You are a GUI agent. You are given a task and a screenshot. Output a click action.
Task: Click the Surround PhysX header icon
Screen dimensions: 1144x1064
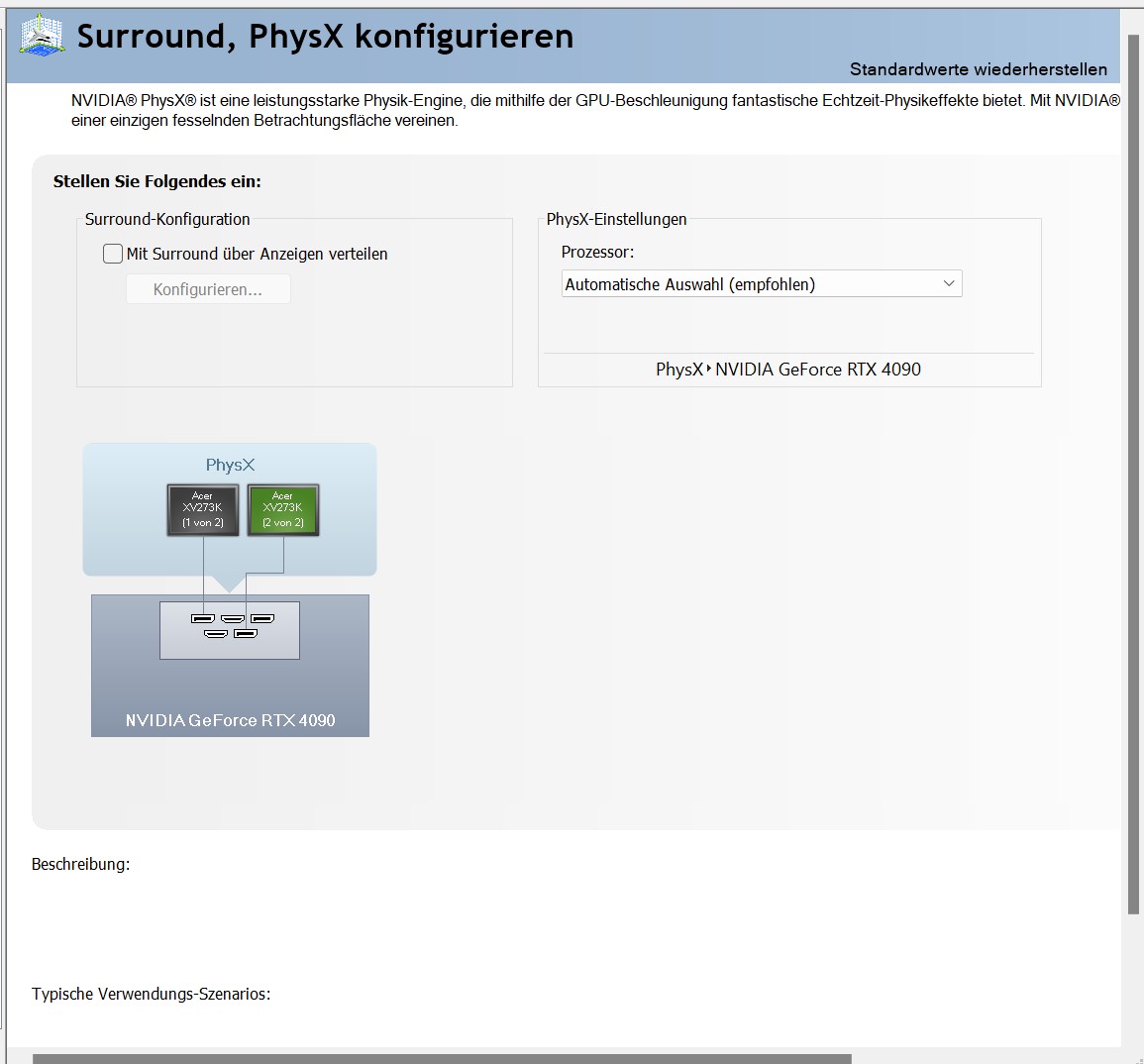click(42, 36)
